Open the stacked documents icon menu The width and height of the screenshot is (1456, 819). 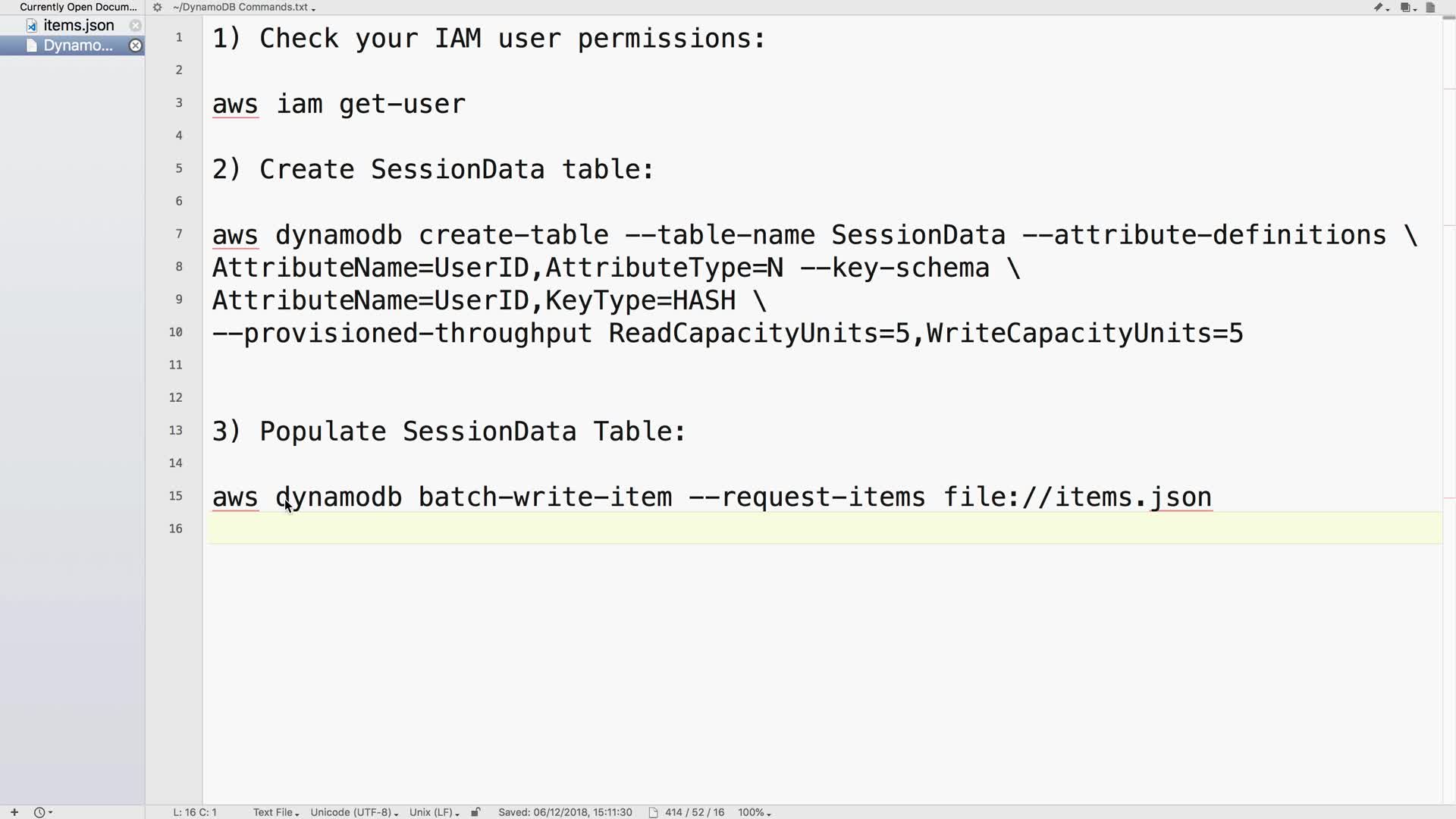[1406, 8]
